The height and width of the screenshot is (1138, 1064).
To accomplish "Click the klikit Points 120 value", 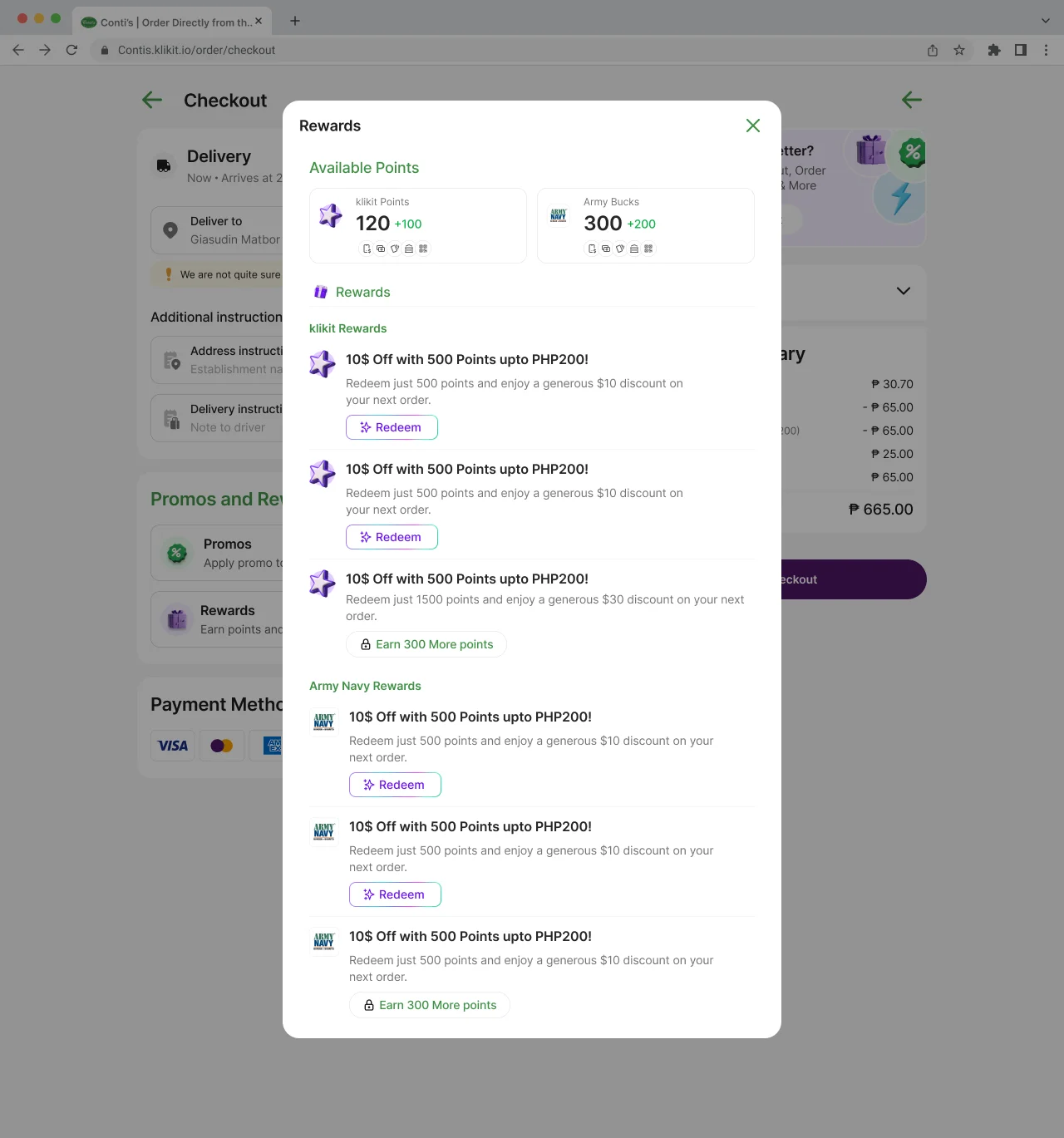I will pyautogui.click(x=372, y=224).
